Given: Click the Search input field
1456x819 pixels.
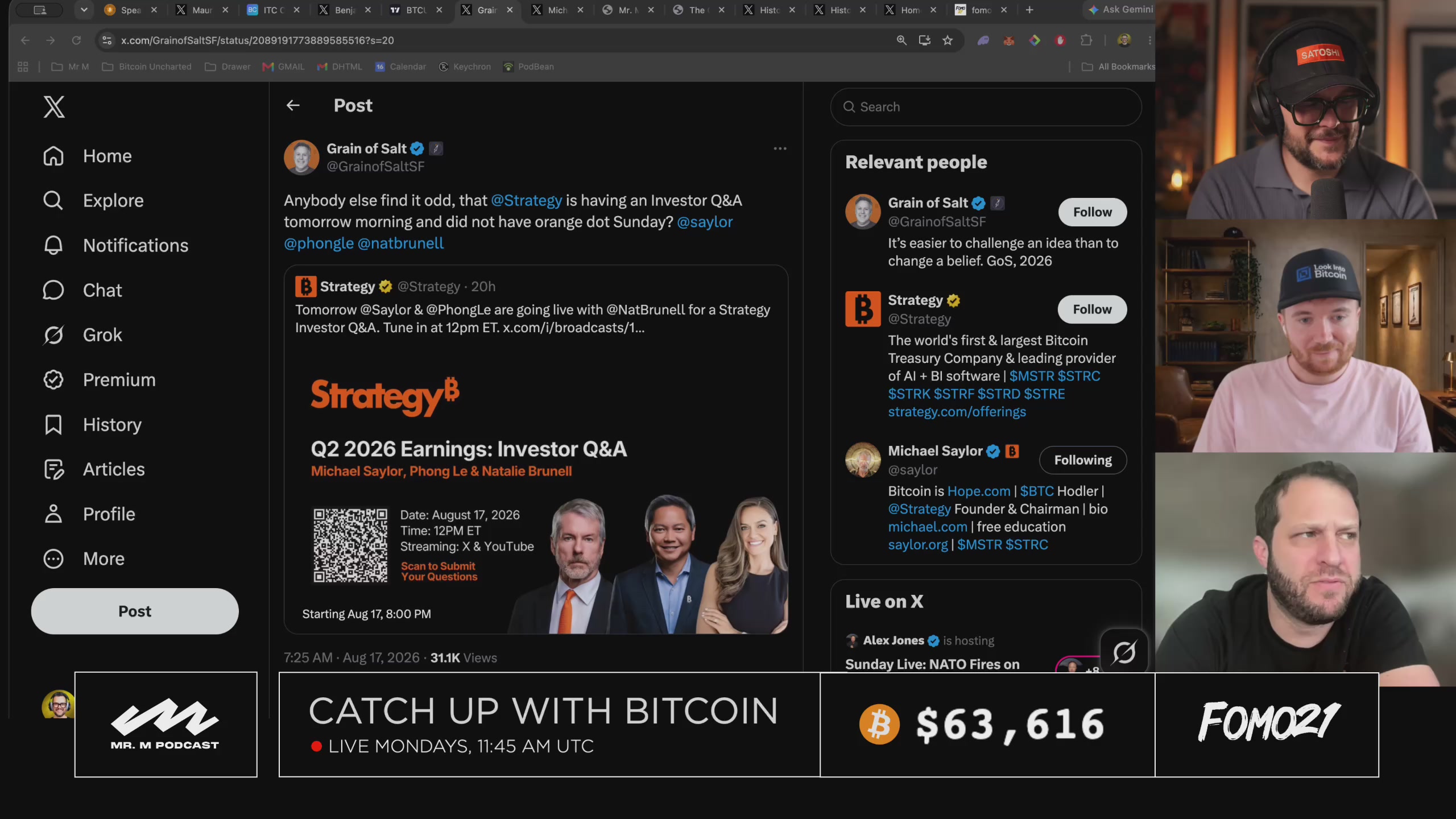Looking at the screenshot, I should 986,107.
